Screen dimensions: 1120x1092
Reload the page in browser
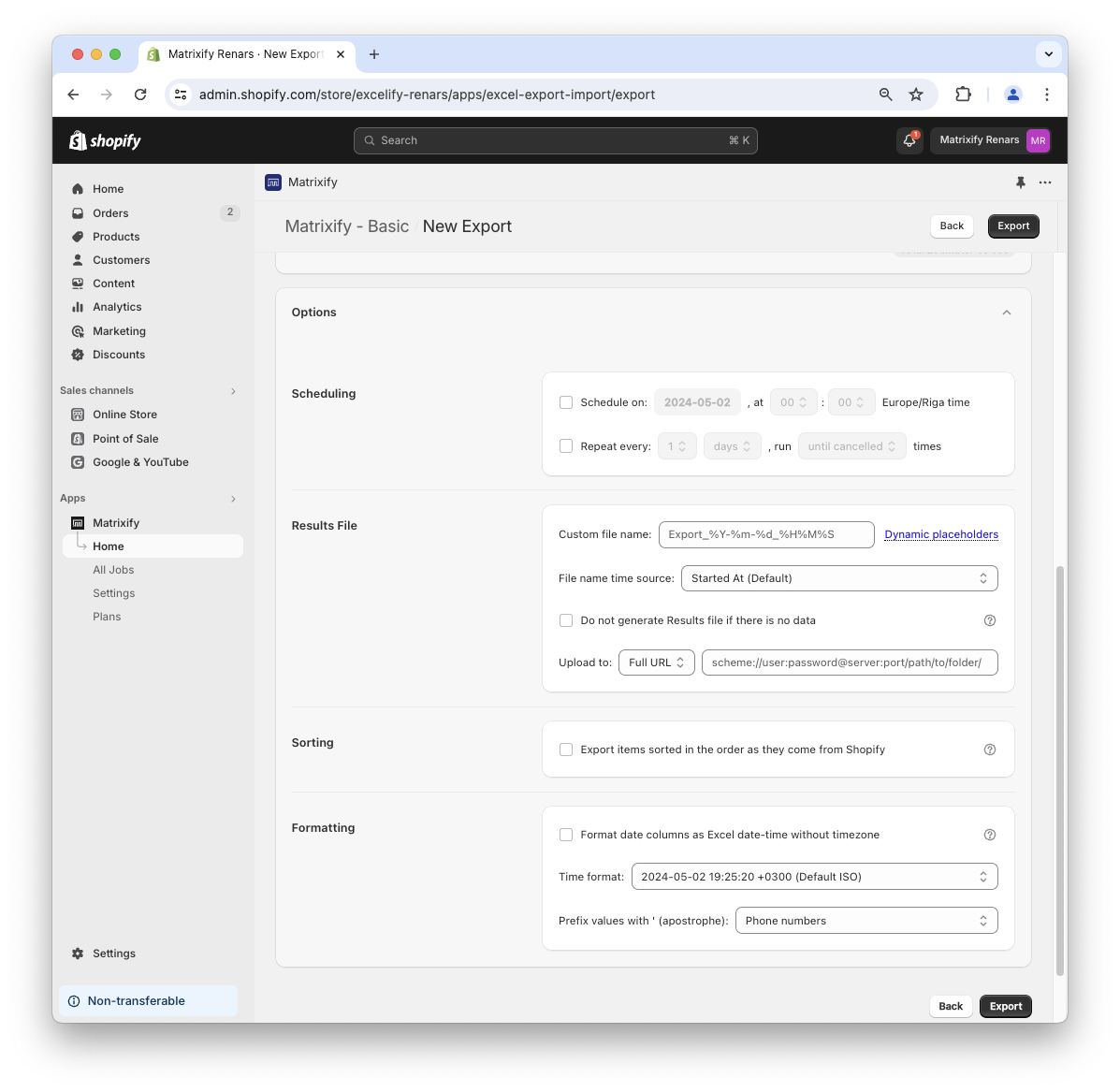(x=140, y=95)
